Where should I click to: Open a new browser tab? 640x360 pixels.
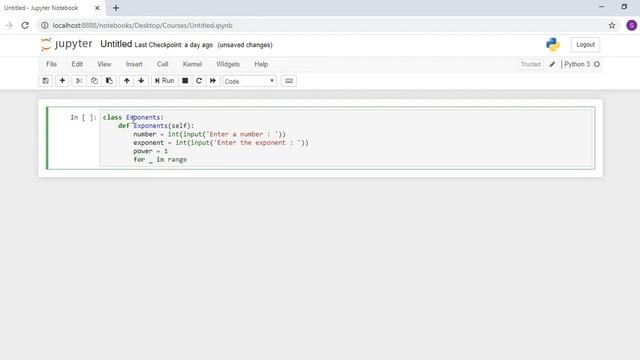coord(116,8)
